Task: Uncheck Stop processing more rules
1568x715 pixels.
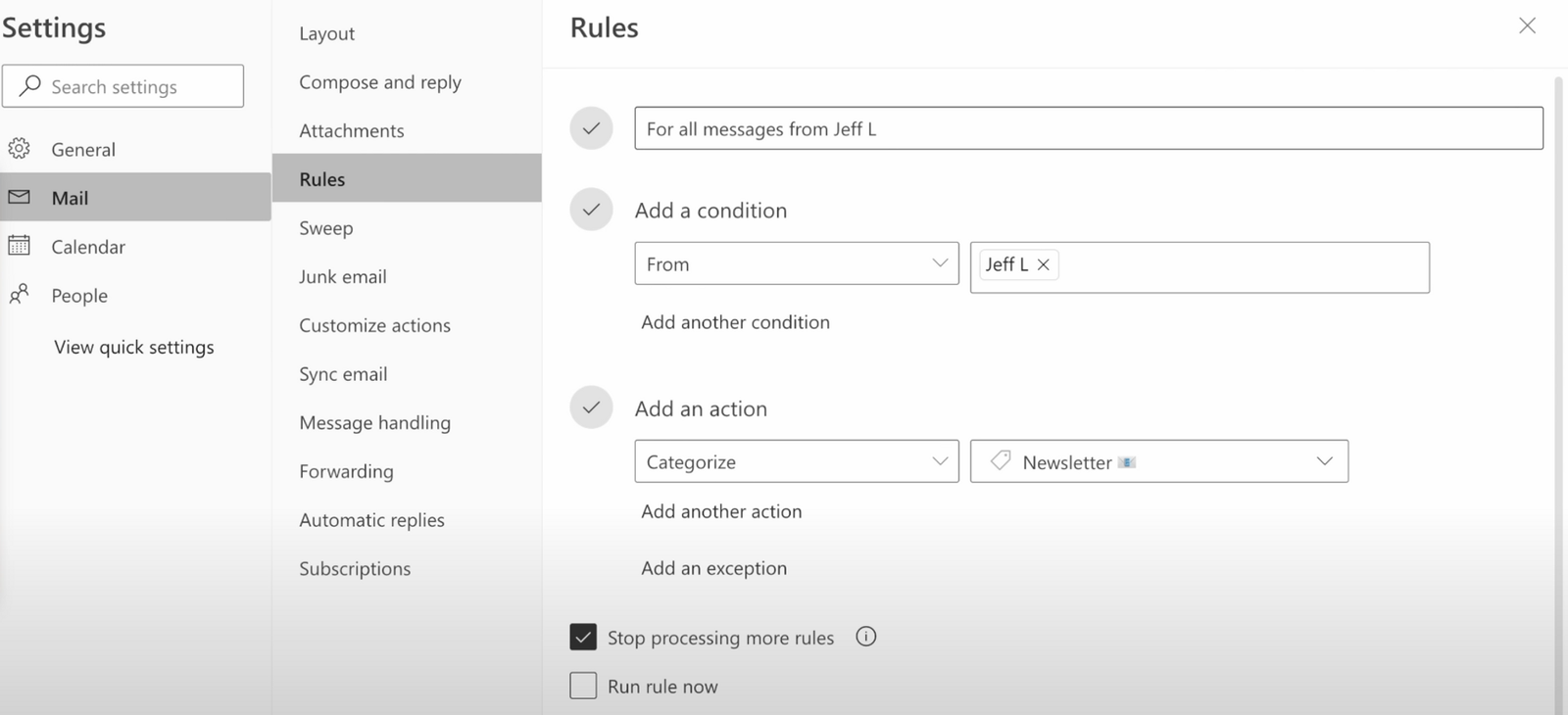Action: tap(583, 636)
